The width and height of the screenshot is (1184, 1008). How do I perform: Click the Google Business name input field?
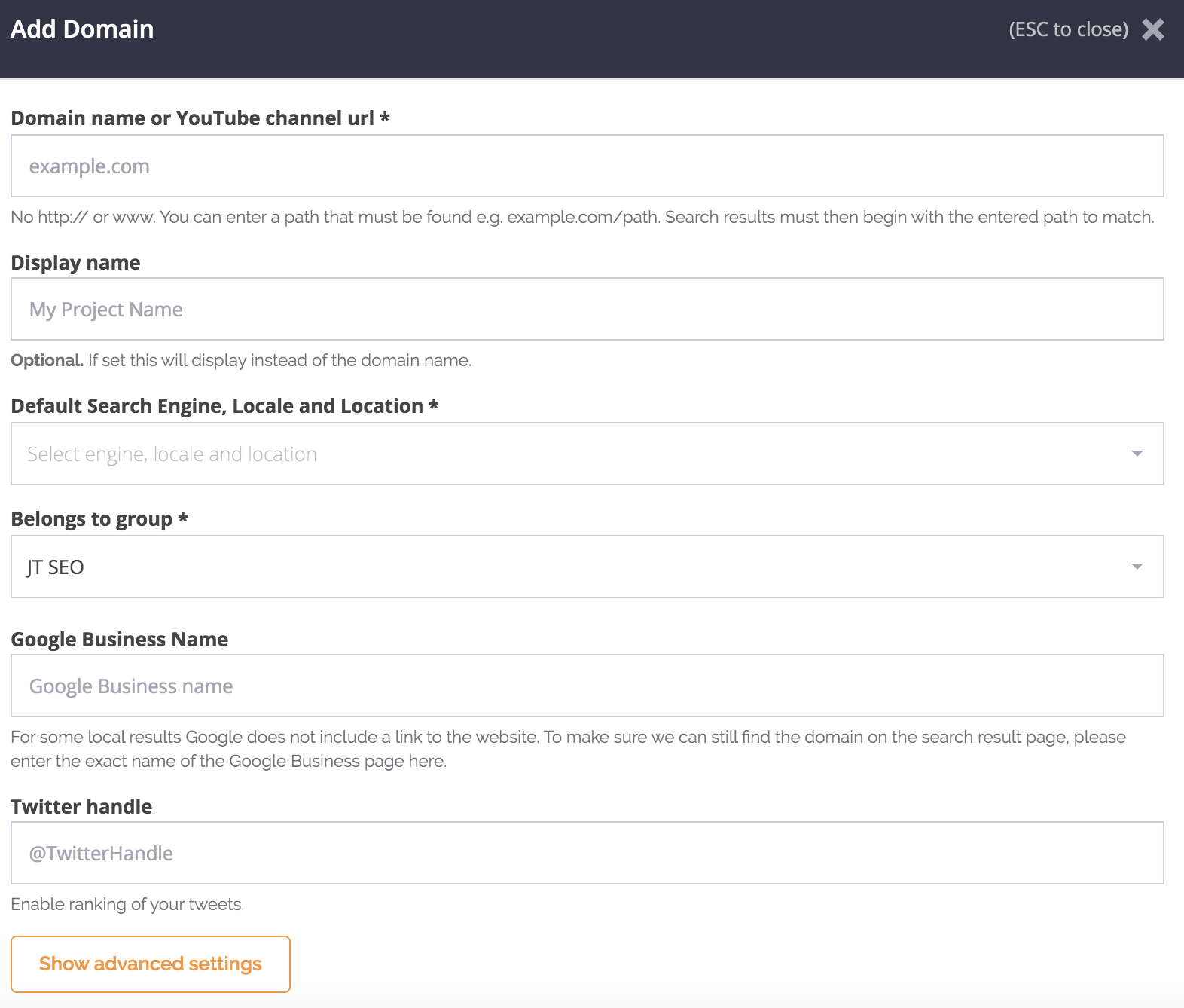pos(587,686)
